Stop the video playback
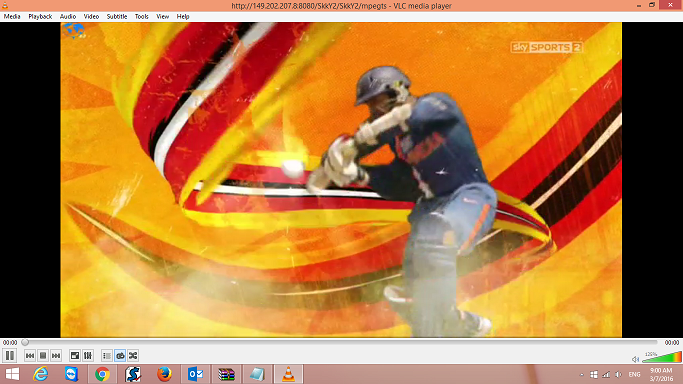This screenshot has height=384, width=683. coord(43,356)
